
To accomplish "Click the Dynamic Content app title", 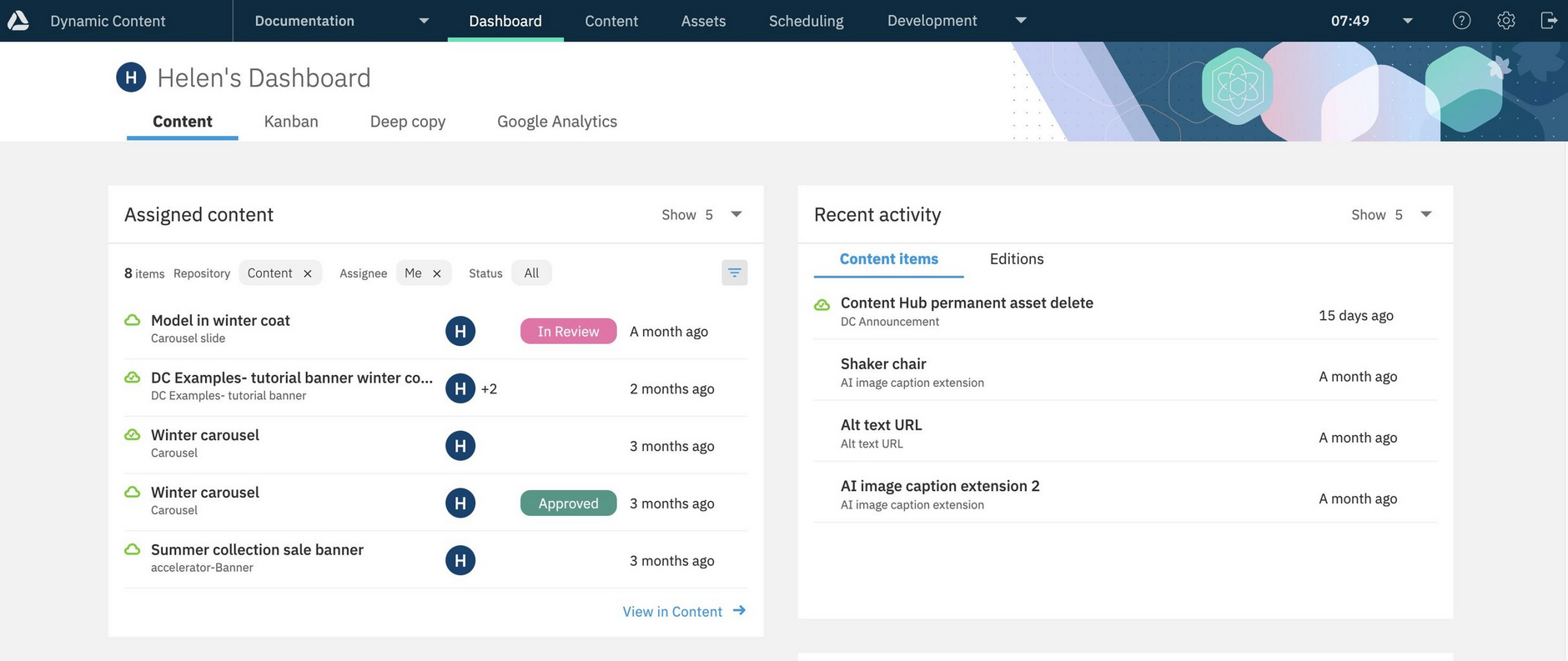I will (x=108, y=21).
